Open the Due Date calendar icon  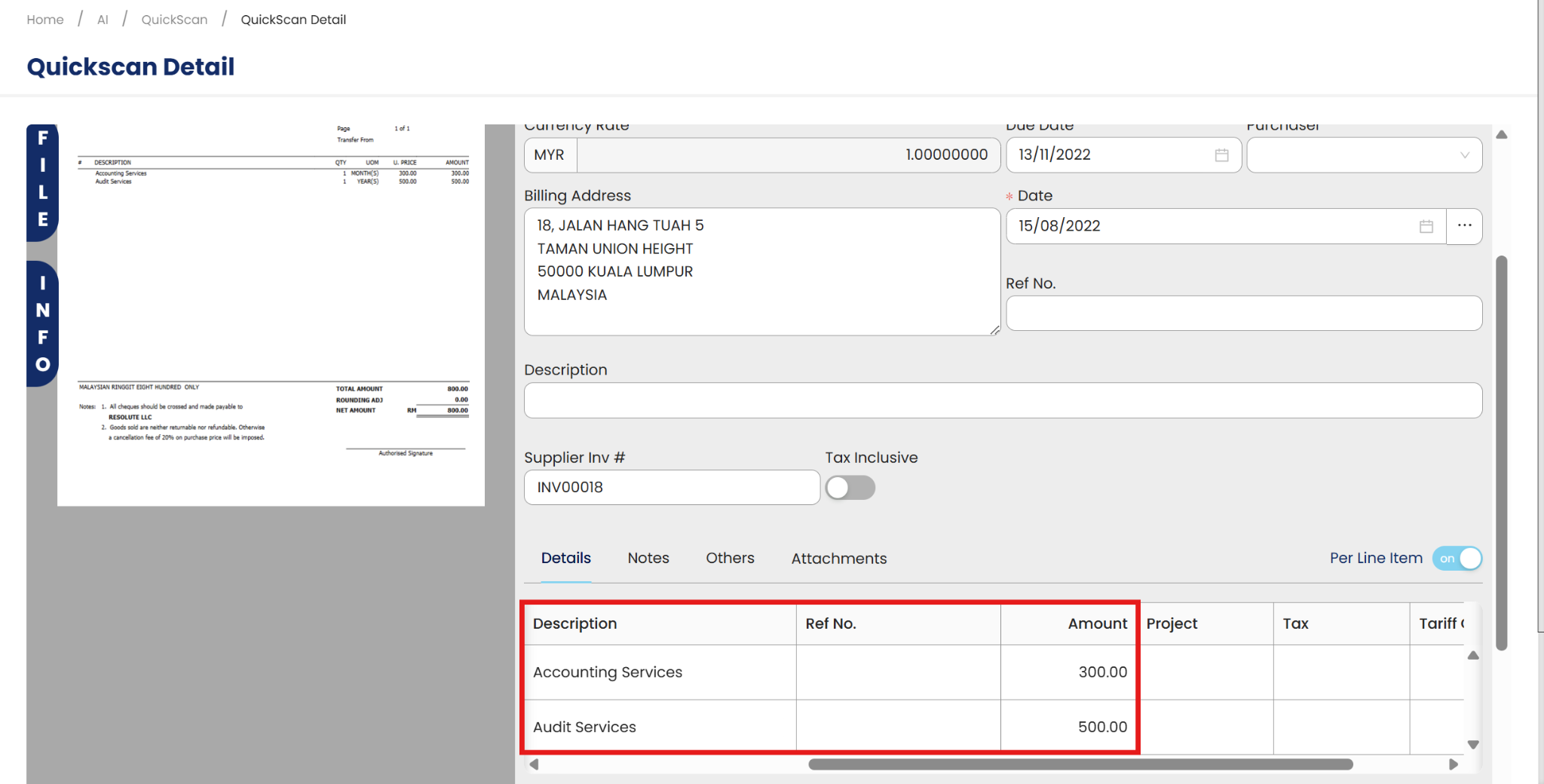click(1221, 155)
